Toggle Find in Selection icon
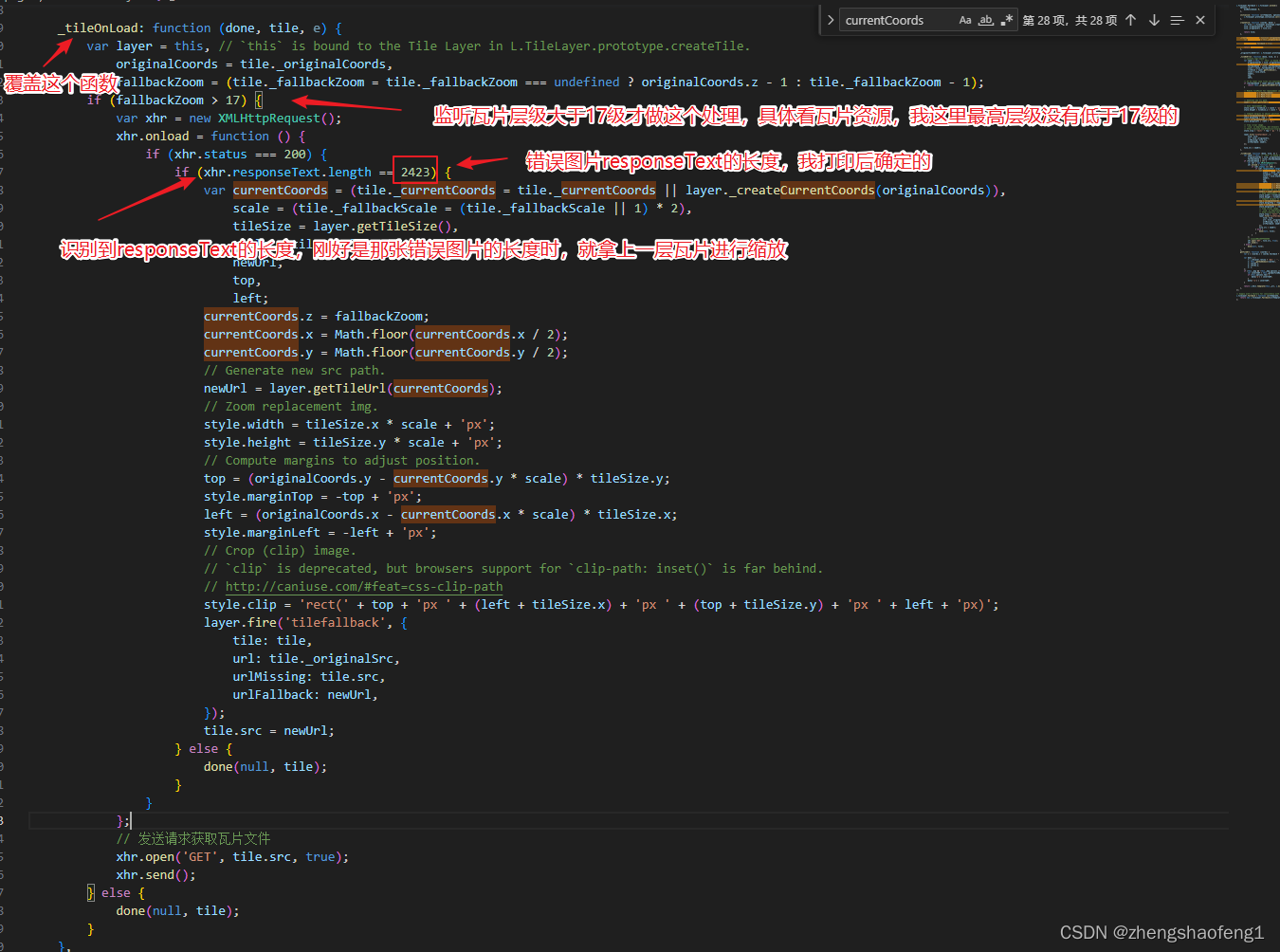The width and height of the screenshot is (1280, 952). coord(1177,20)
